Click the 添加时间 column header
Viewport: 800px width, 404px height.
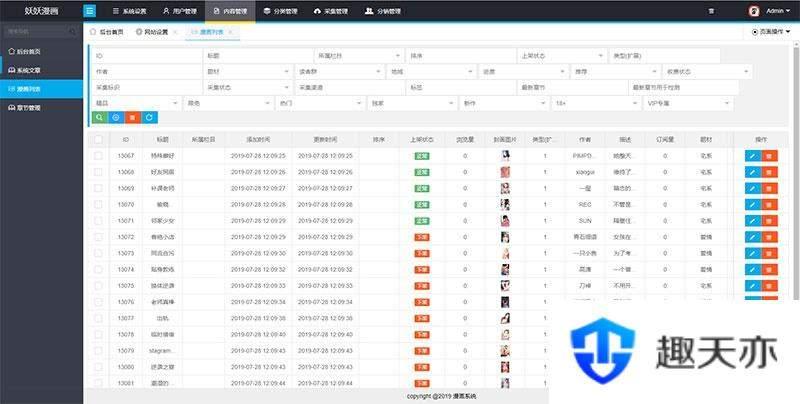258,139
